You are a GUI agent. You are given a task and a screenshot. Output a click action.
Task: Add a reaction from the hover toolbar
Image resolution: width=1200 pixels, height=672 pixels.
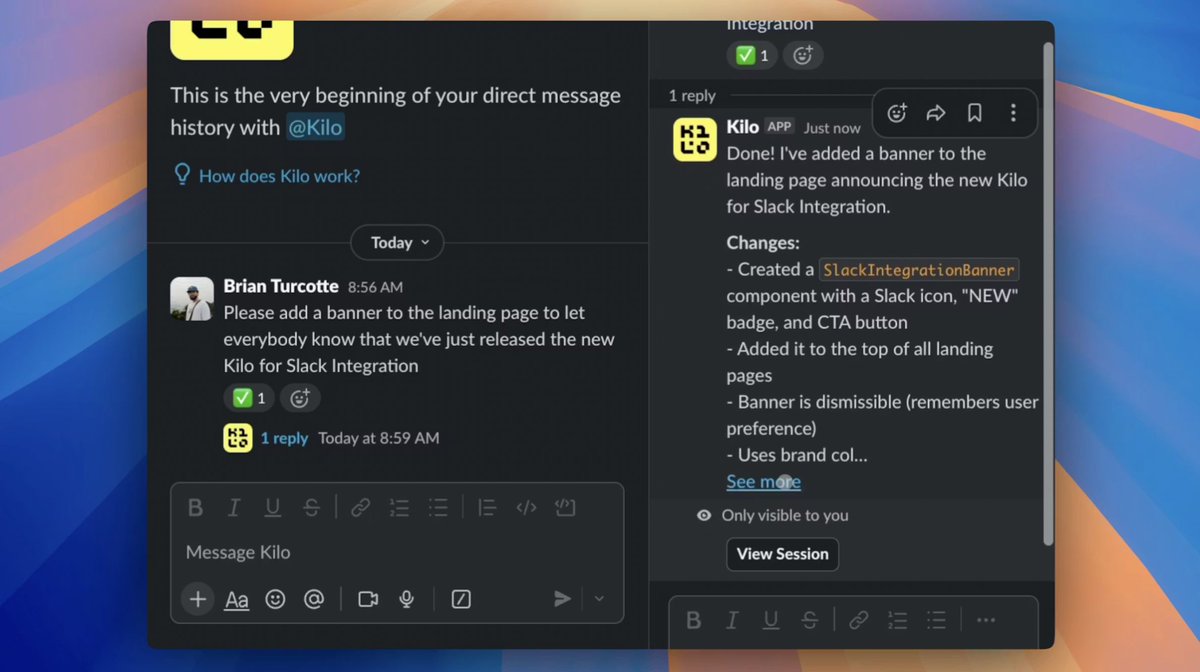tap(897, 113)
